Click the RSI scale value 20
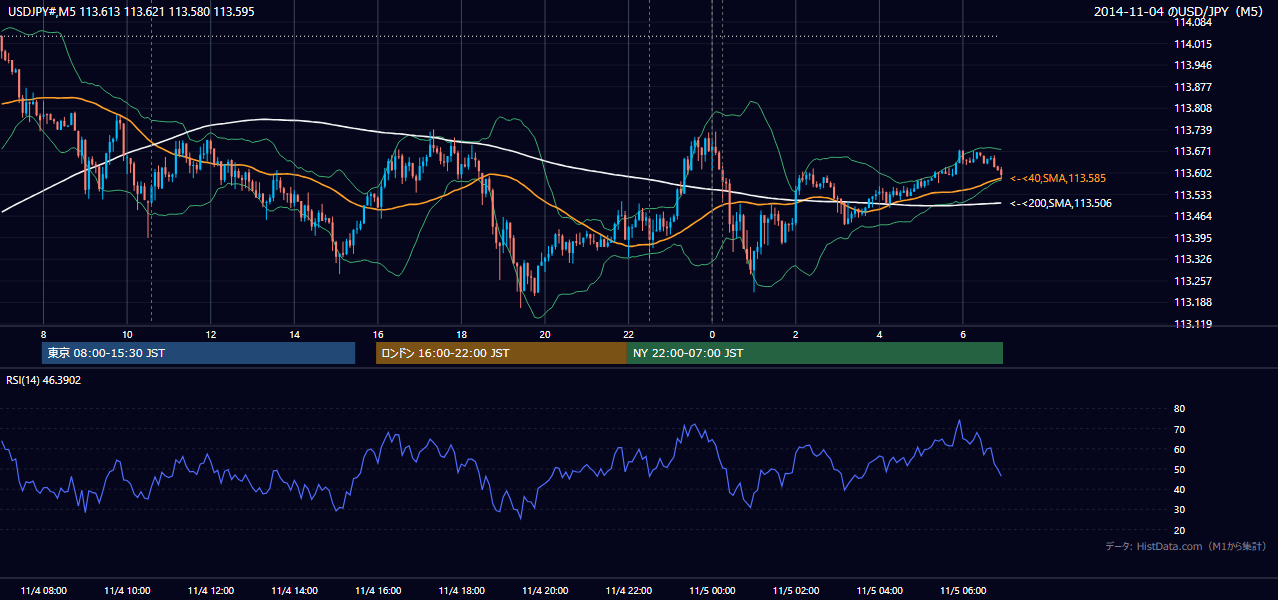Screen dimensions: 1278x600 click(x=1180, y=530)
